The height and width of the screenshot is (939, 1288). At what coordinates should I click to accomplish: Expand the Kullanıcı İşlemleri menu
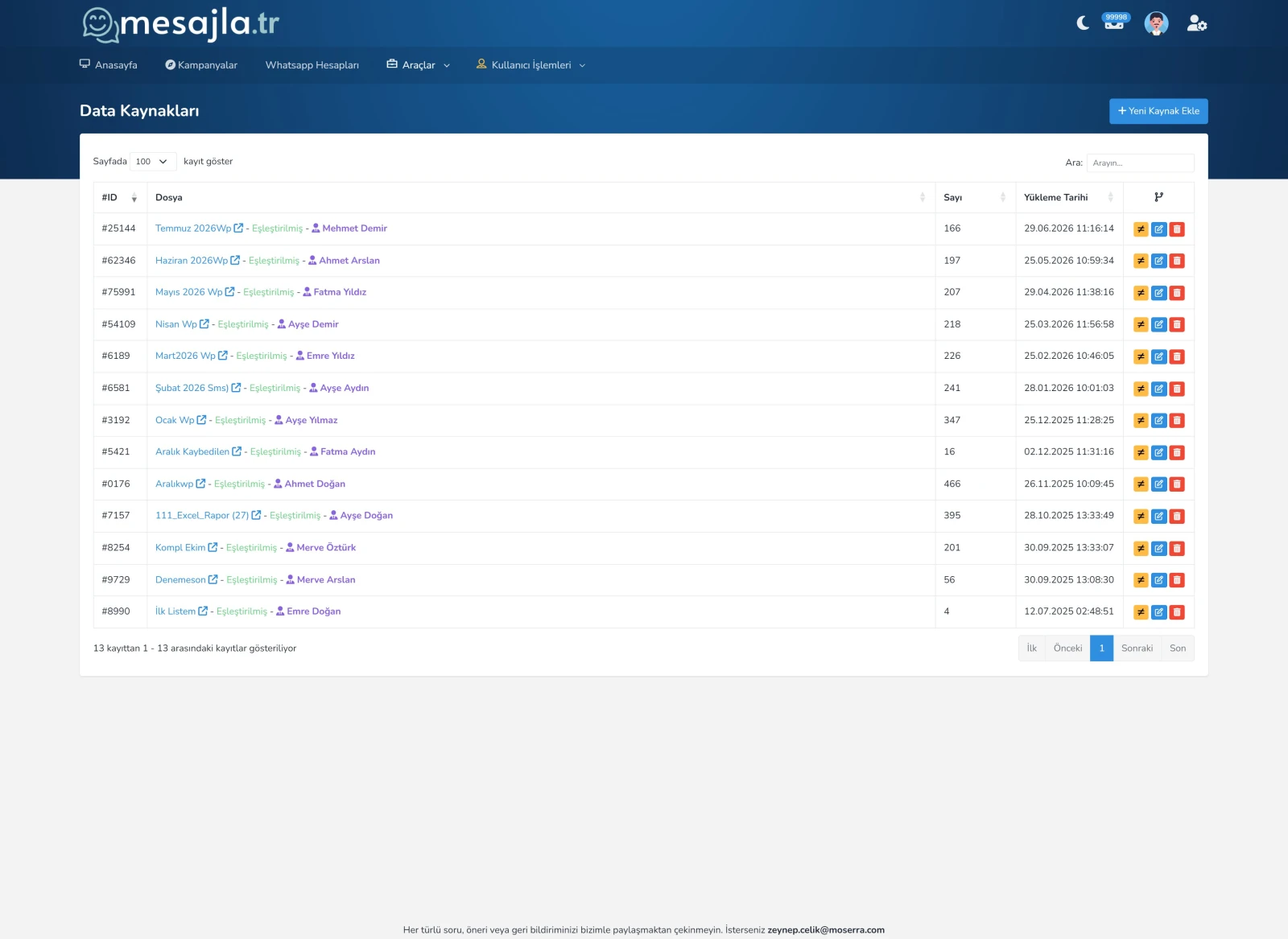click(530, 65)
